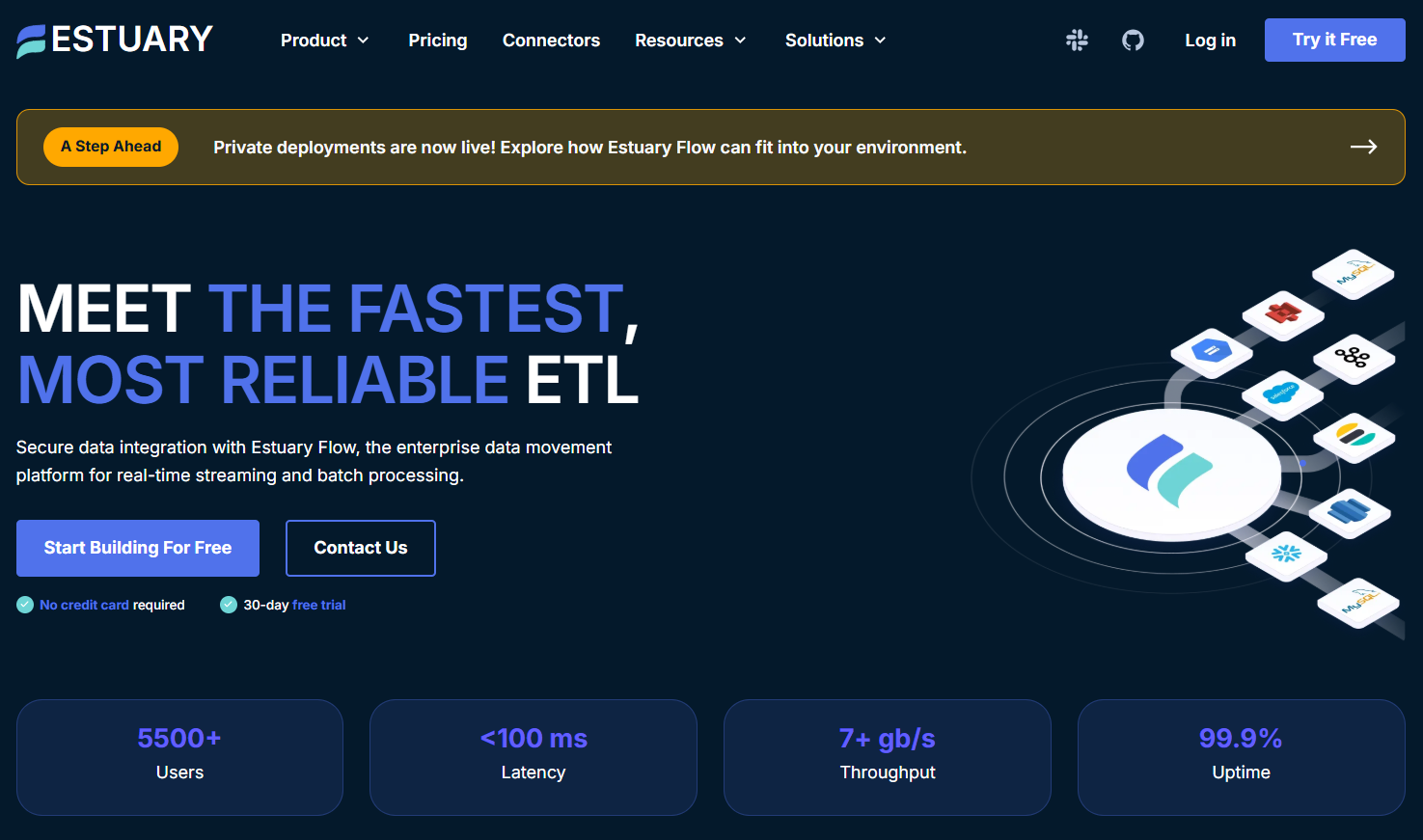Click the Secure data integration paragraph

[314, 461]
